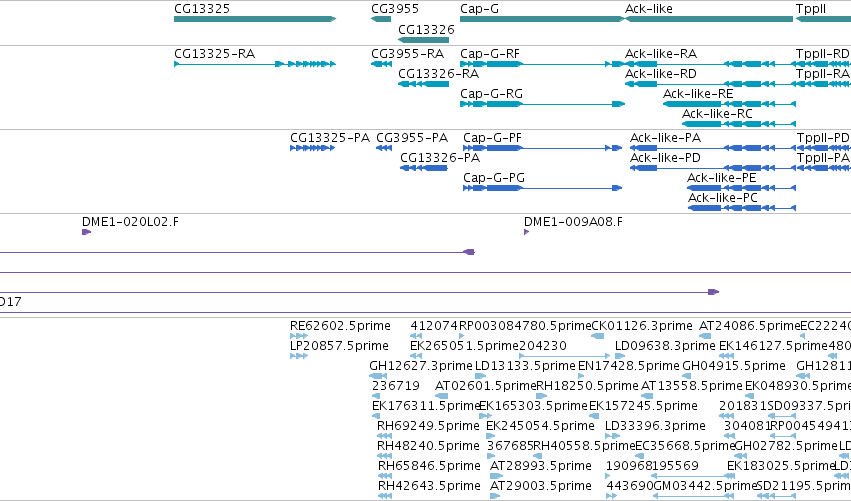Image resolution: width=851 pixels, height=501 pixels.
Task: Select EST EK245054.5prime
Action: 540,426
